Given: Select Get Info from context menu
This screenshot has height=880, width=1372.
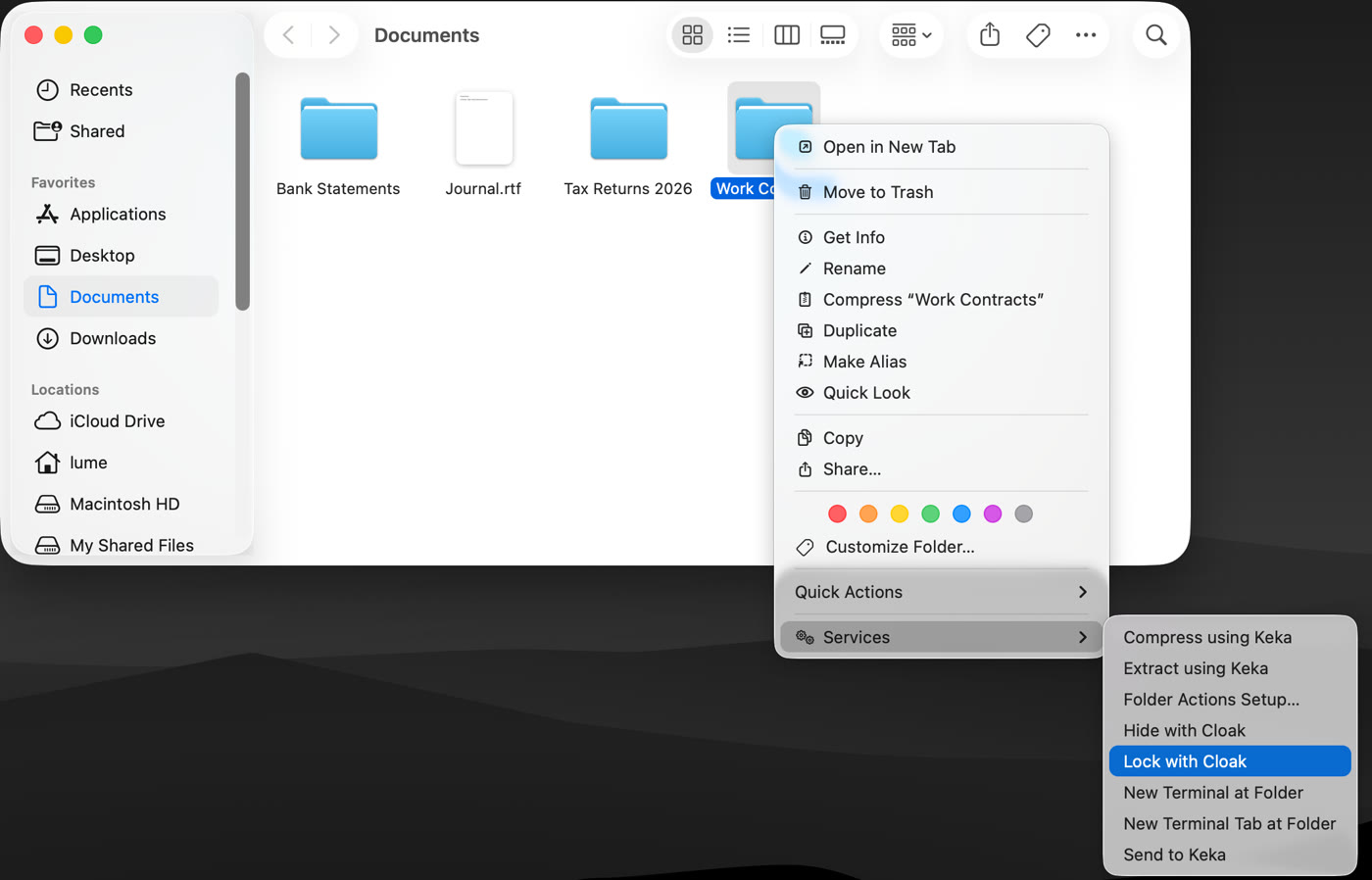Looking at the screenshot, I should point(942,237).
